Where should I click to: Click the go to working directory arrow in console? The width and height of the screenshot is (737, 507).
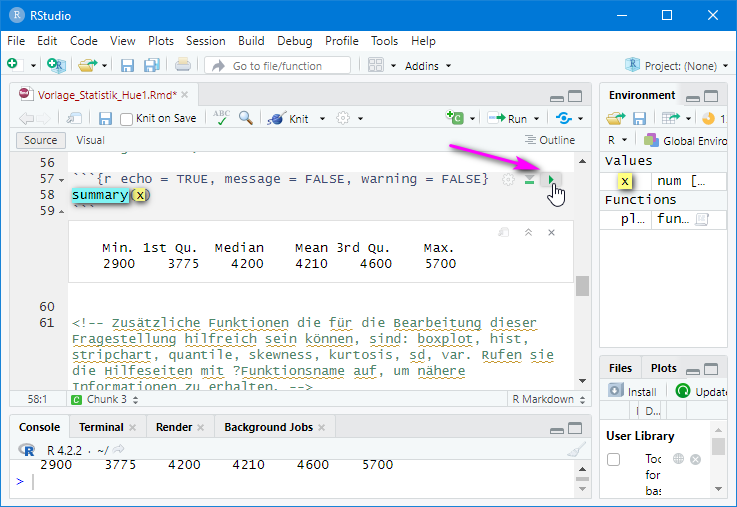click(x=118, y=450)
